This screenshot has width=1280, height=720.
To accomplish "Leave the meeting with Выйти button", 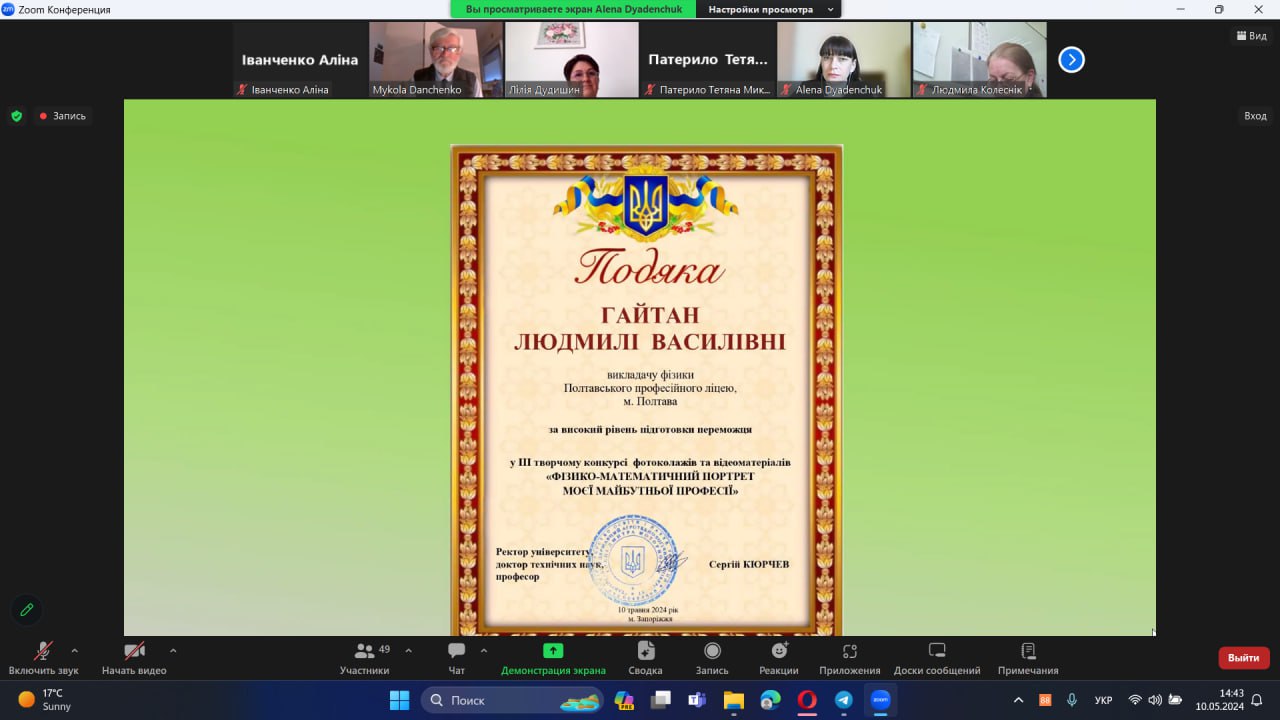I will 1244,658.
